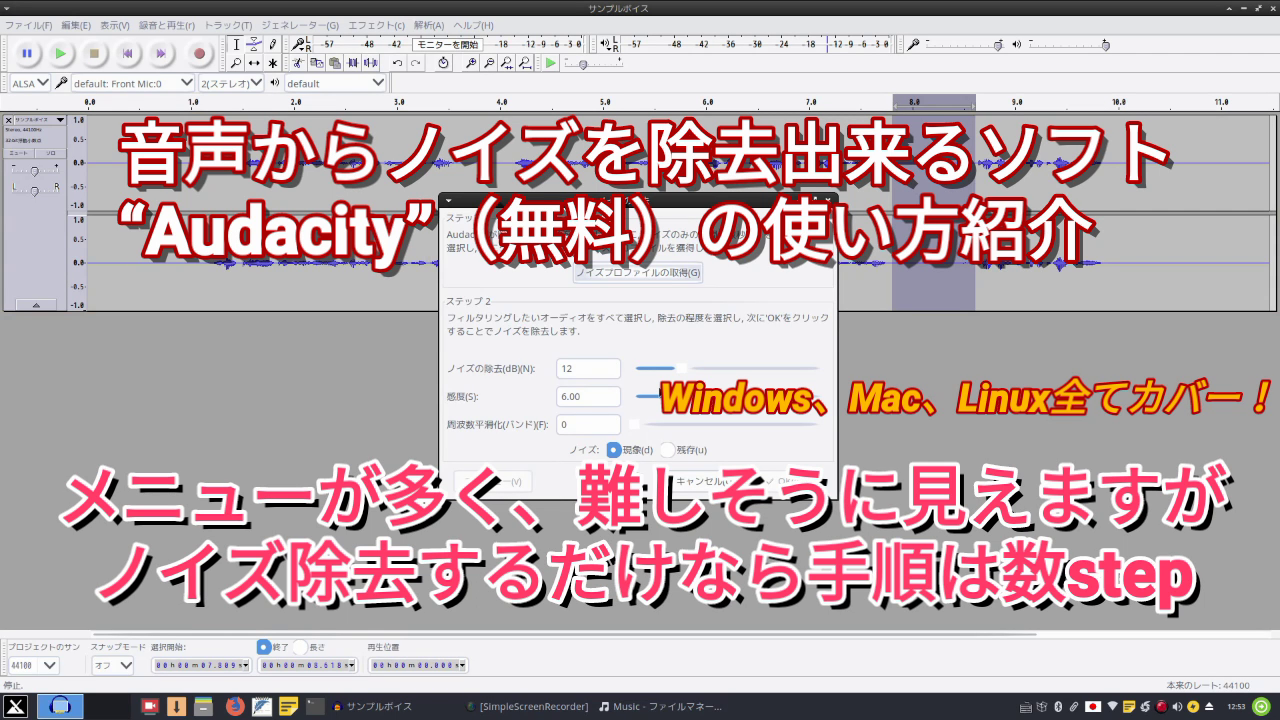Click the taskbar clock showing 12:53
1280x720 pixels.
[1236, 706]
